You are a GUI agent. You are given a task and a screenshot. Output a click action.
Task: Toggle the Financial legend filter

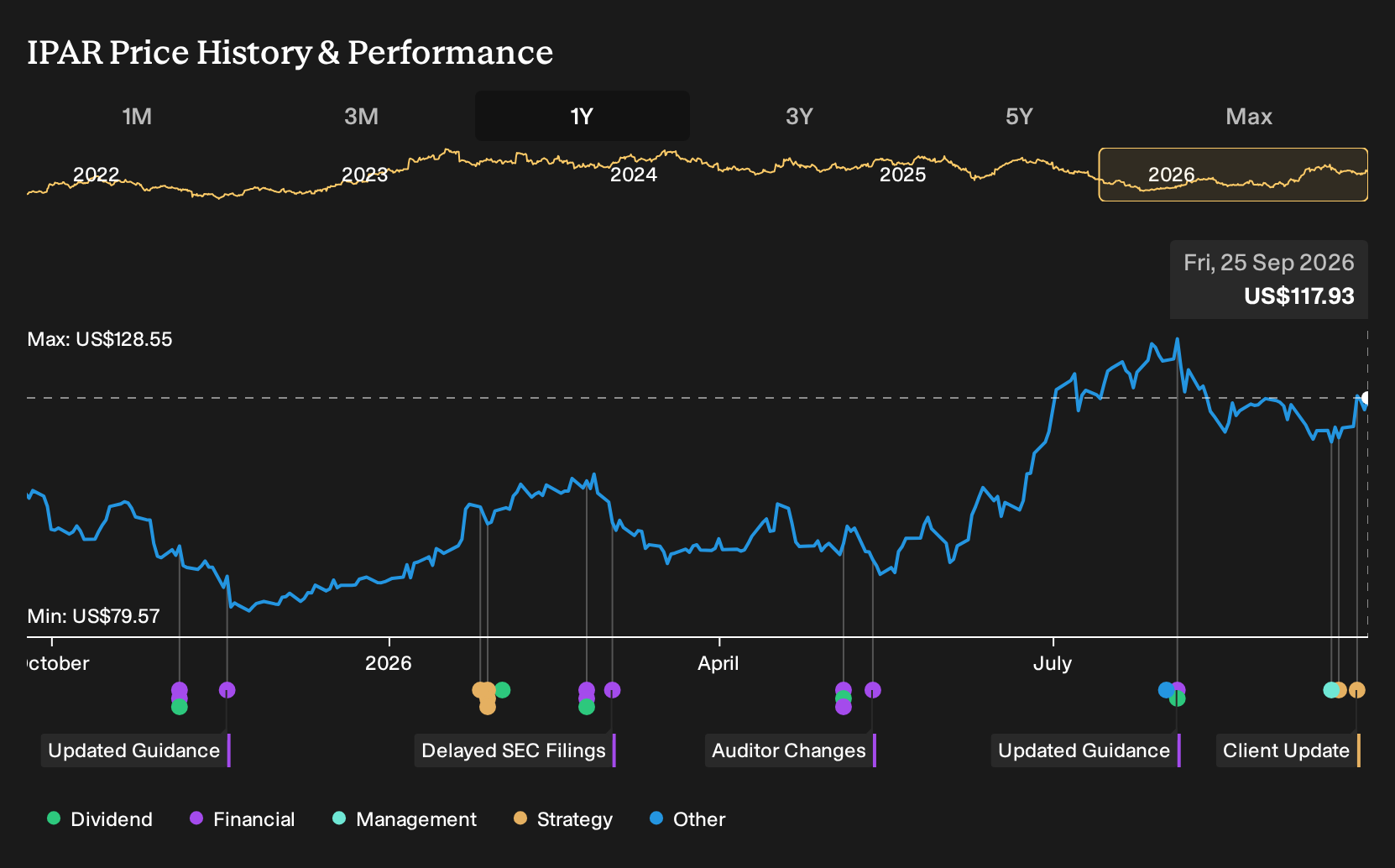[243, 818]
